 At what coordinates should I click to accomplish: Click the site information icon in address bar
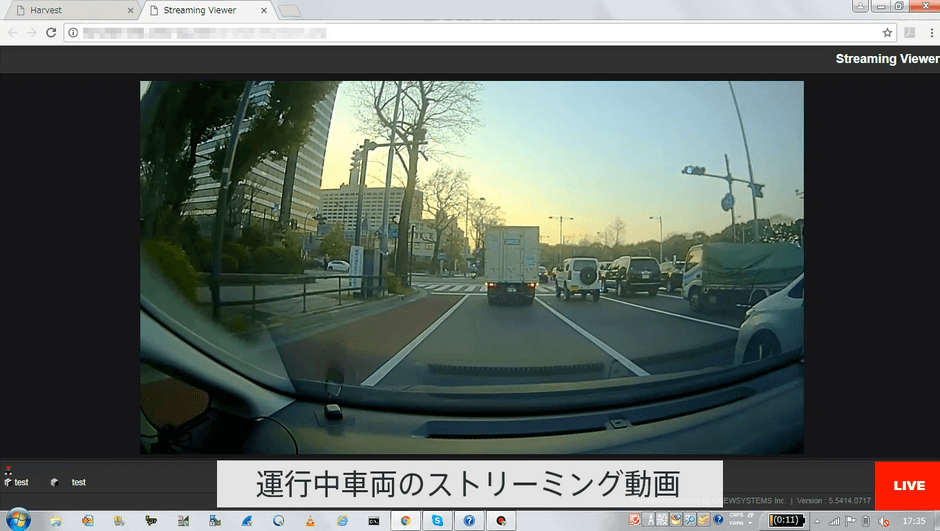pyautogui.click(x=73, y=32)
